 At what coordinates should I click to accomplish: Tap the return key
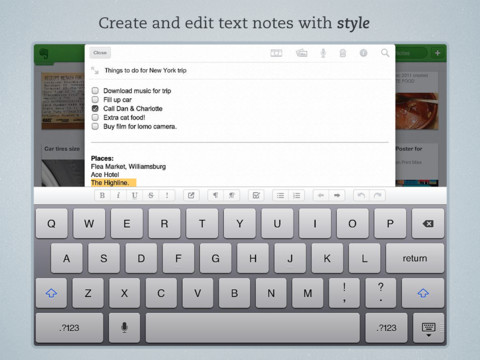pos(415,258)
